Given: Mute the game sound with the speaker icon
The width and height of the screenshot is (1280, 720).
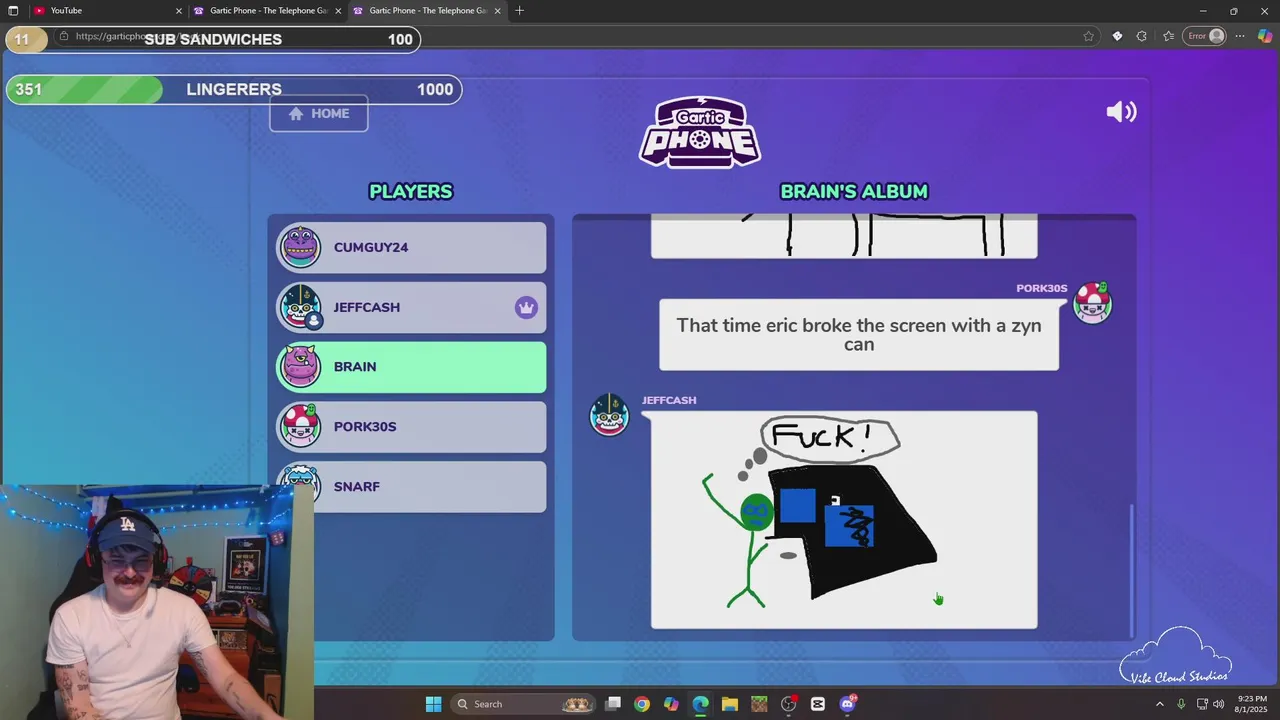Looking at the screenshot, I should coord(1121,112).
